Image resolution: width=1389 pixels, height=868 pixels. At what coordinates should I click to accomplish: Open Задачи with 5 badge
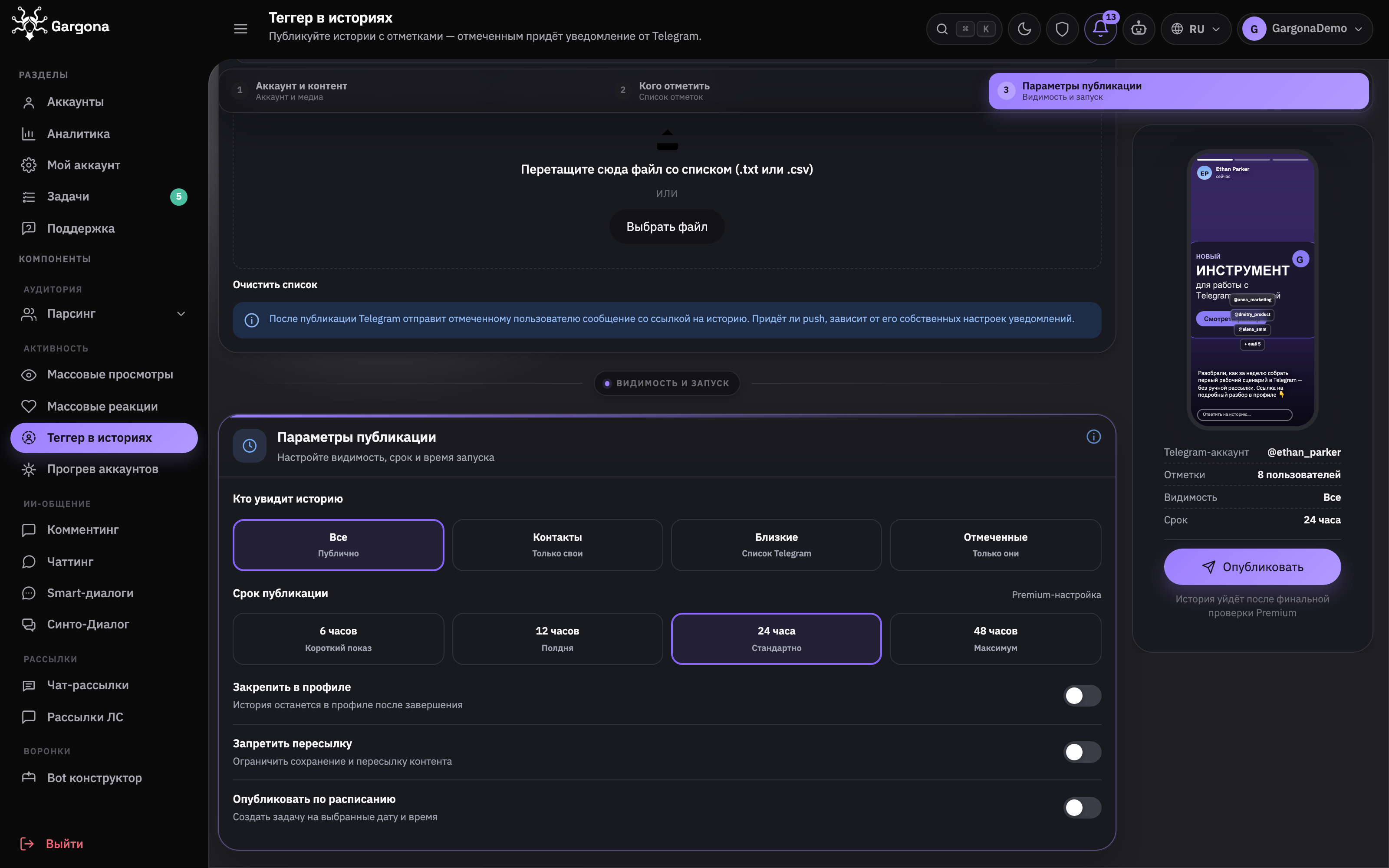[x=104, y=197]
